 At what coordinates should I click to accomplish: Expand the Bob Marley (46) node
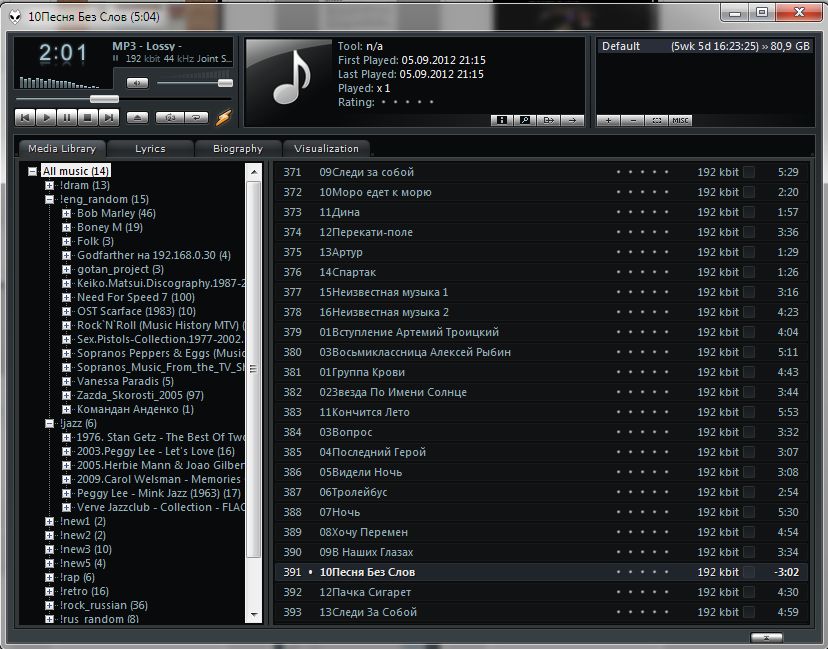(66, 213)
